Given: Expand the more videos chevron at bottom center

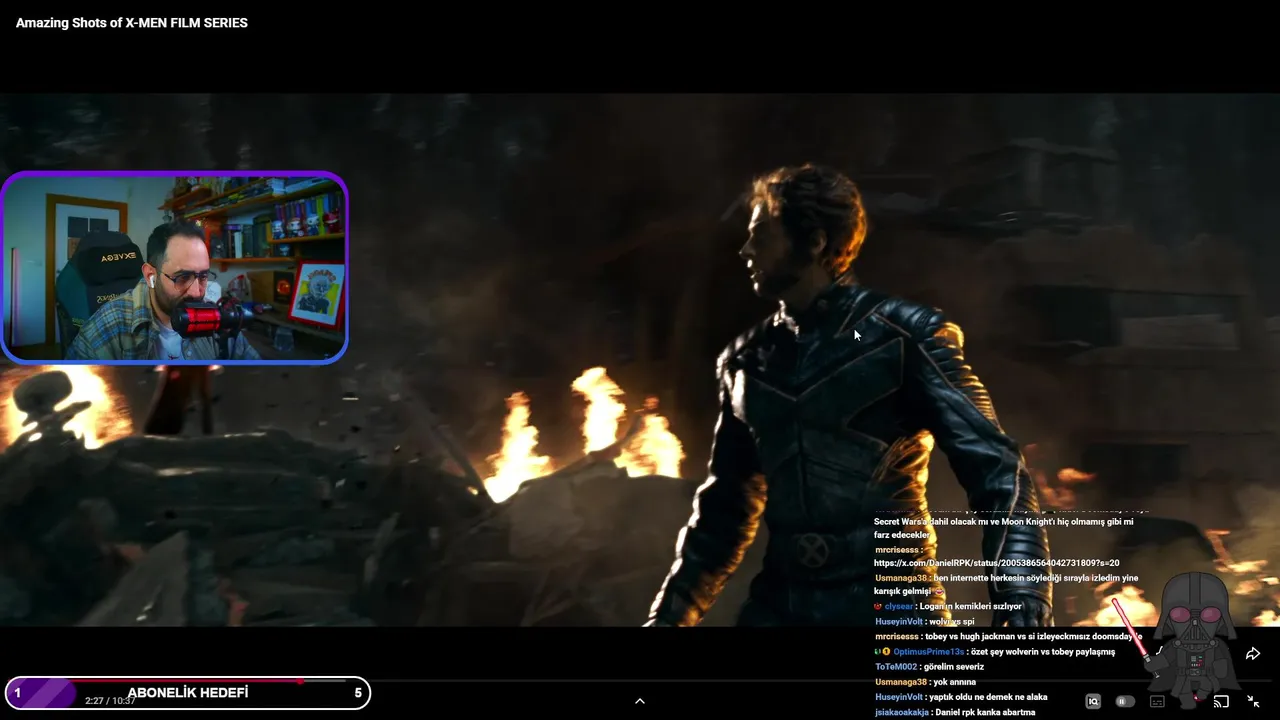Looking at the screenshot, I should [x=640, y=701].
